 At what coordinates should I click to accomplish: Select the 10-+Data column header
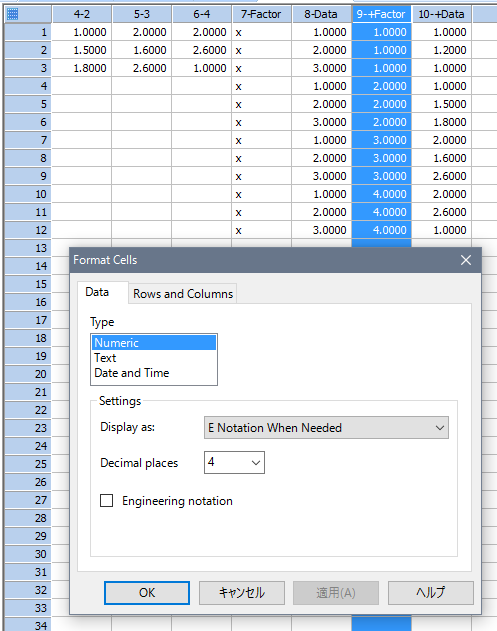tap(441, 14)
